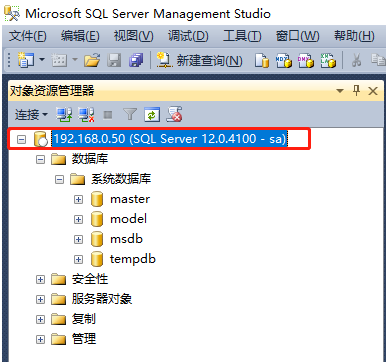
Task: Click the master database cylinder icon
Action: [97, 199]
